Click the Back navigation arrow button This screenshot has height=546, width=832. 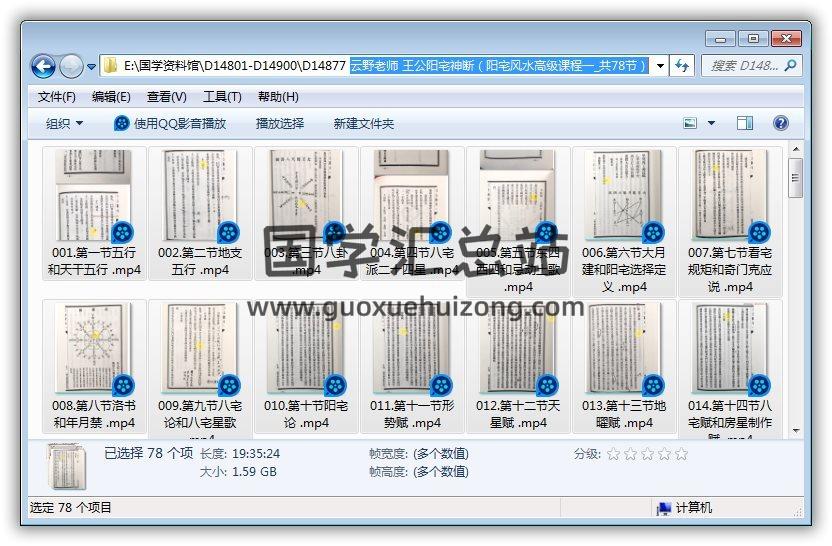[43, 67]
